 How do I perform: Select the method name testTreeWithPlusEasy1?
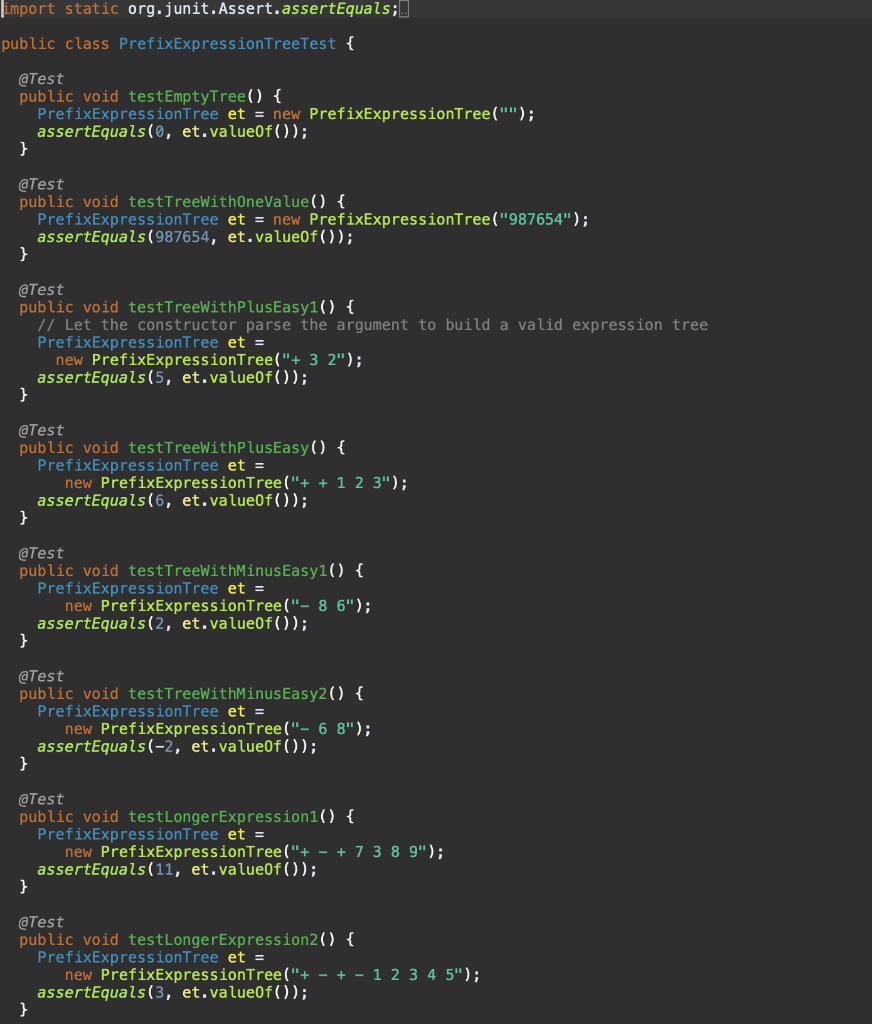click(223, 308)
